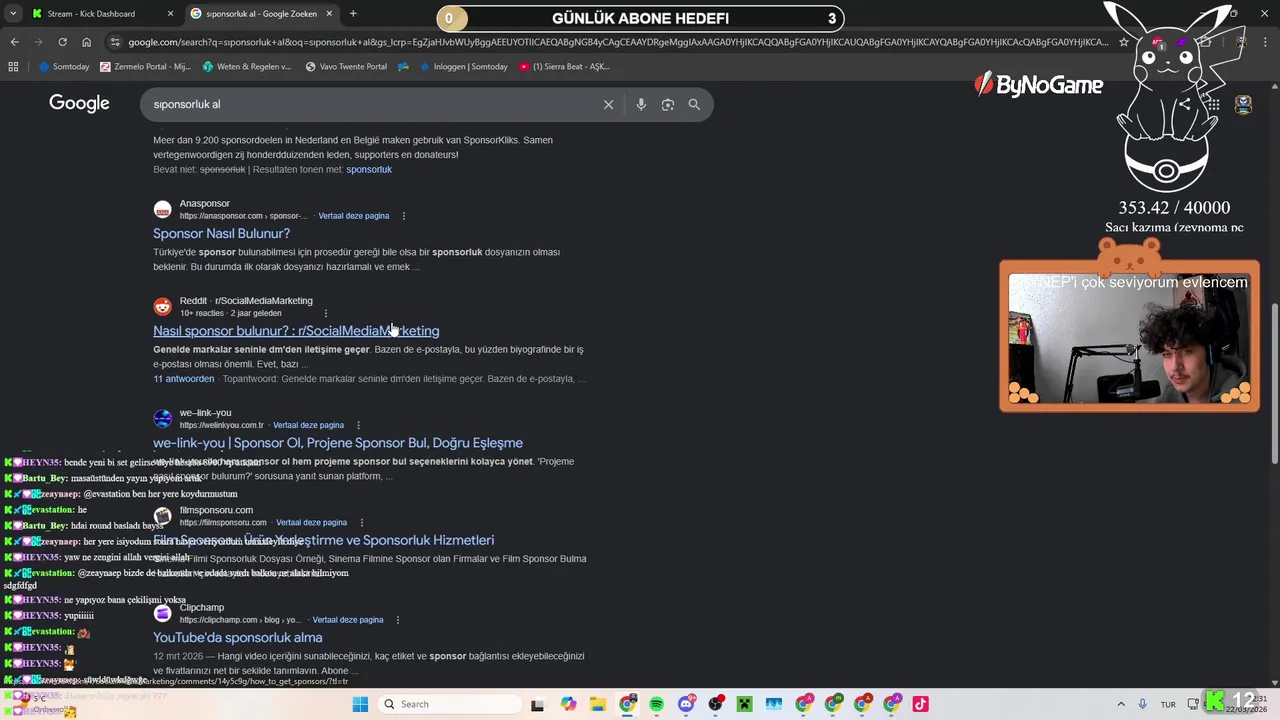Open the '11 antwoorden' link
Image resolution: width=1280 pixels, height=720 pixels.
point(183,379)
